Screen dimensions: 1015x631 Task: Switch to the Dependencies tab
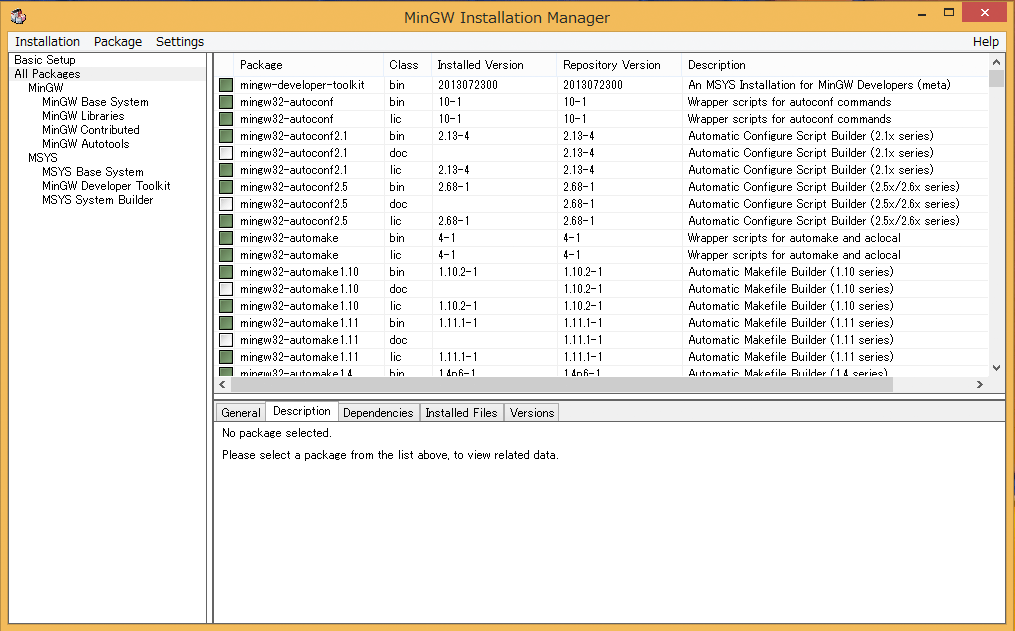[x=378, y=413]
